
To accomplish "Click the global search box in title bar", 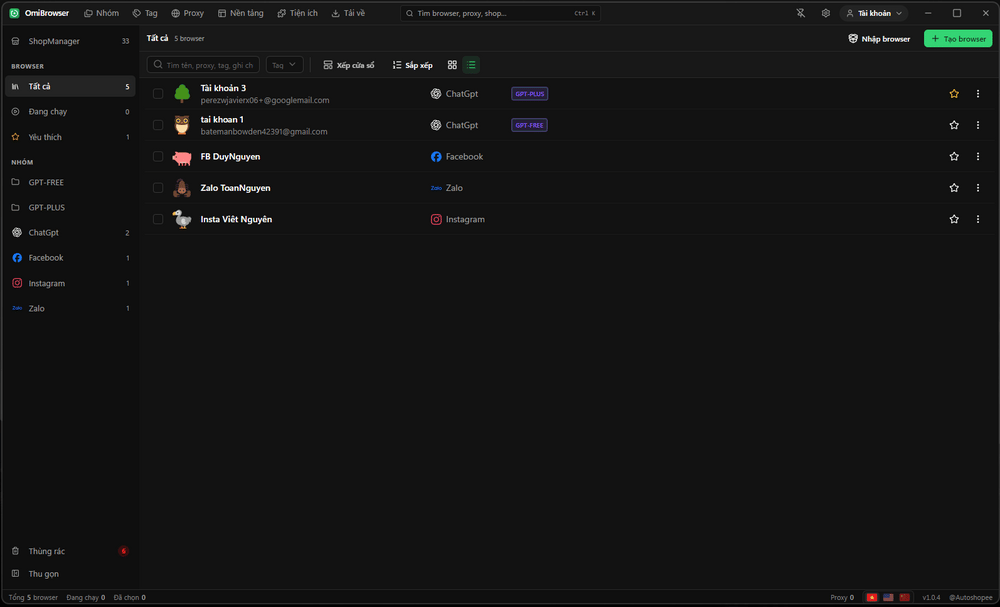I will [500, 13].
